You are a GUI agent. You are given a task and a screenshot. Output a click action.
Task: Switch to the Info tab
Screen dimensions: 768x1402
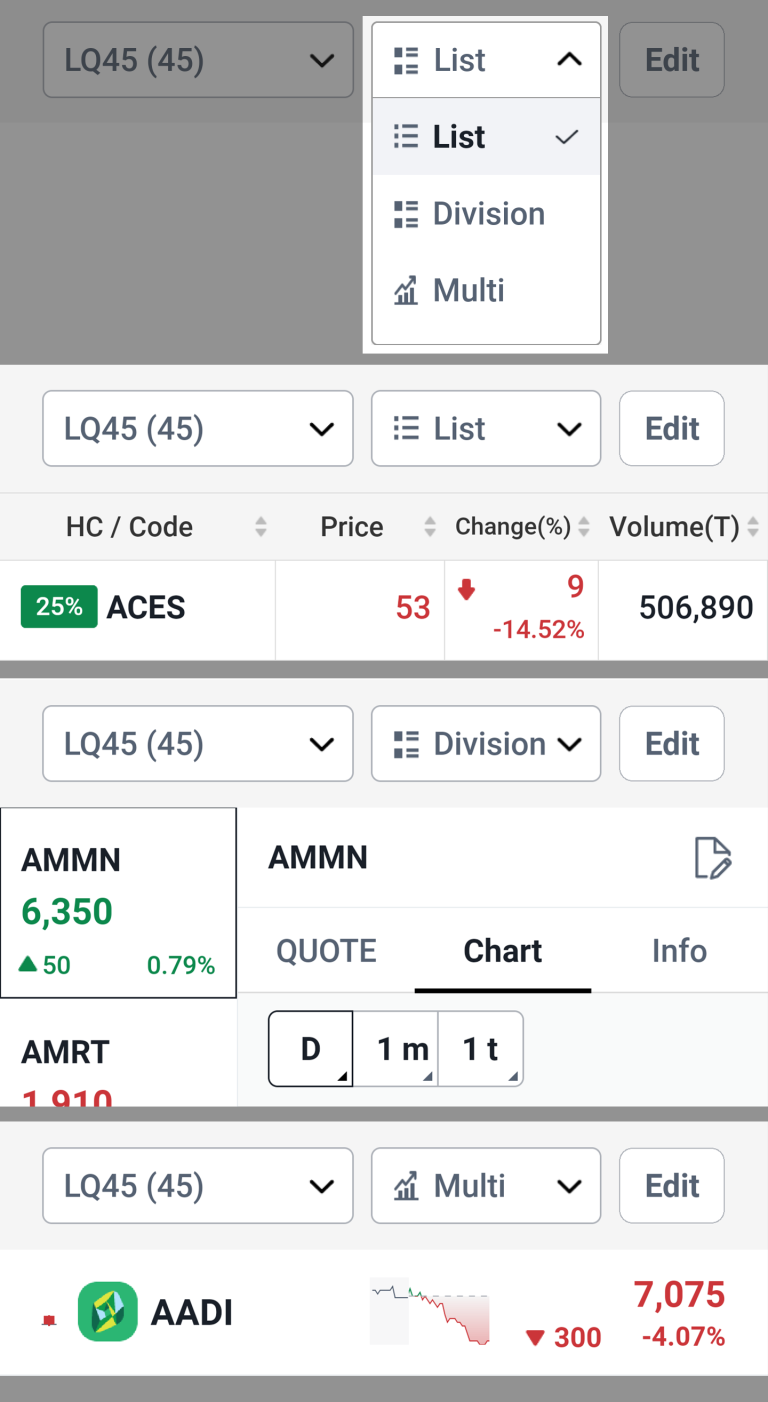tap(679, 951)
